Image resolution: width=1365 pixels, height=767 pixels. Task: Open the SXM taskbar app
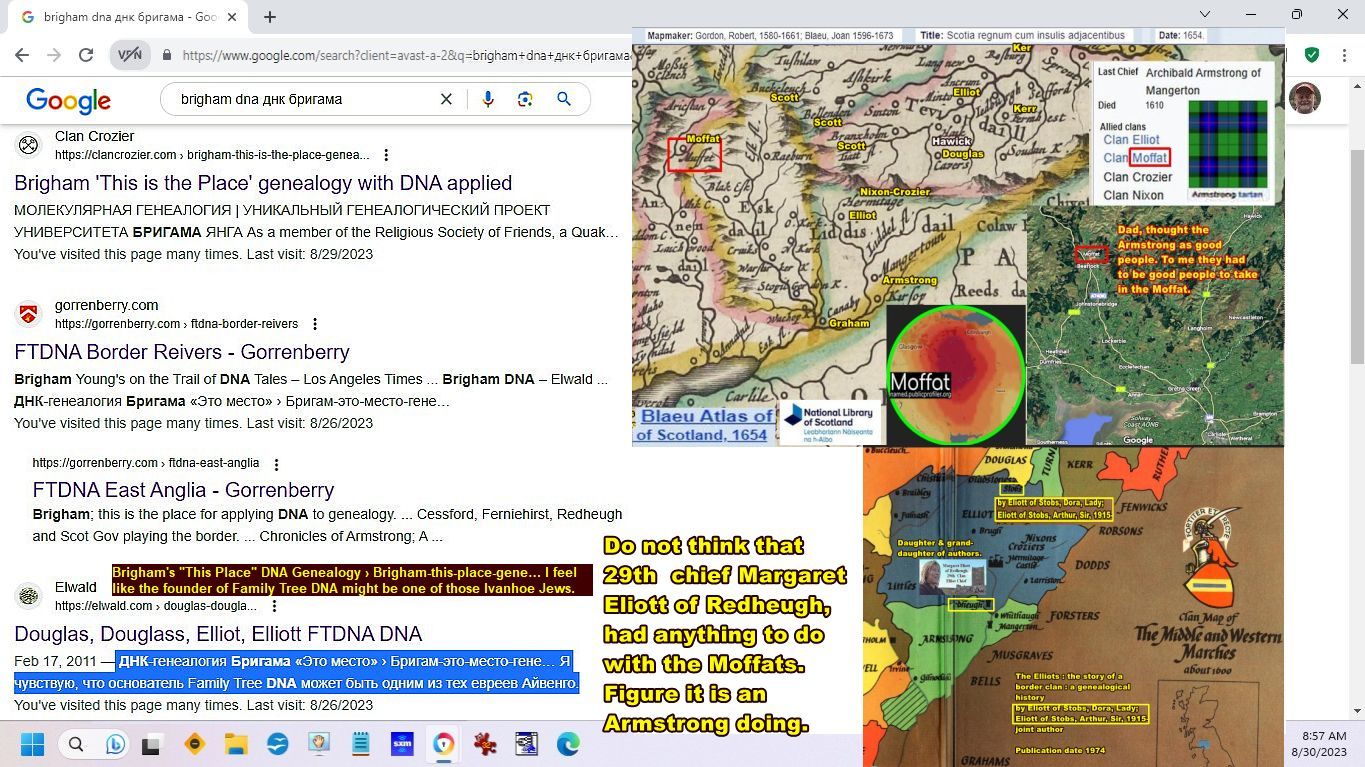coord(402,744)
